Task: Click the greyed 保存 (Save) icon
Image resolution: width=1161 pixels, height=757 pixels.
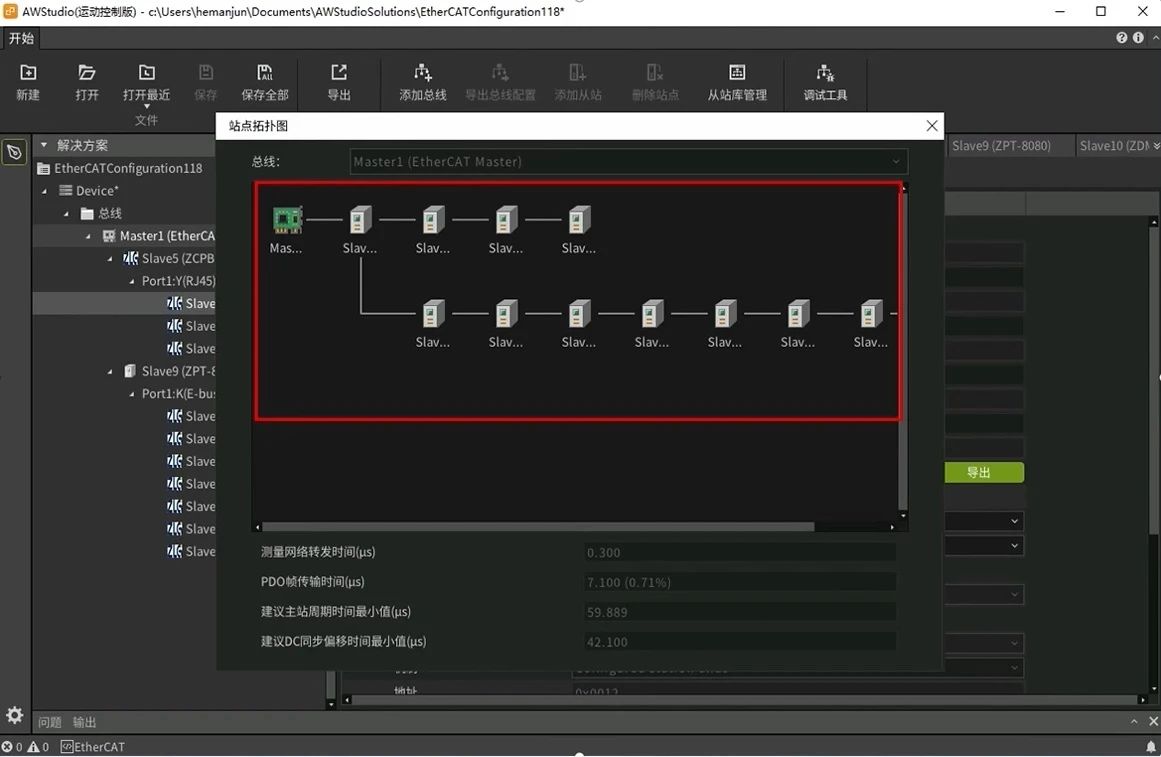Action: click(x=206, y=73)
